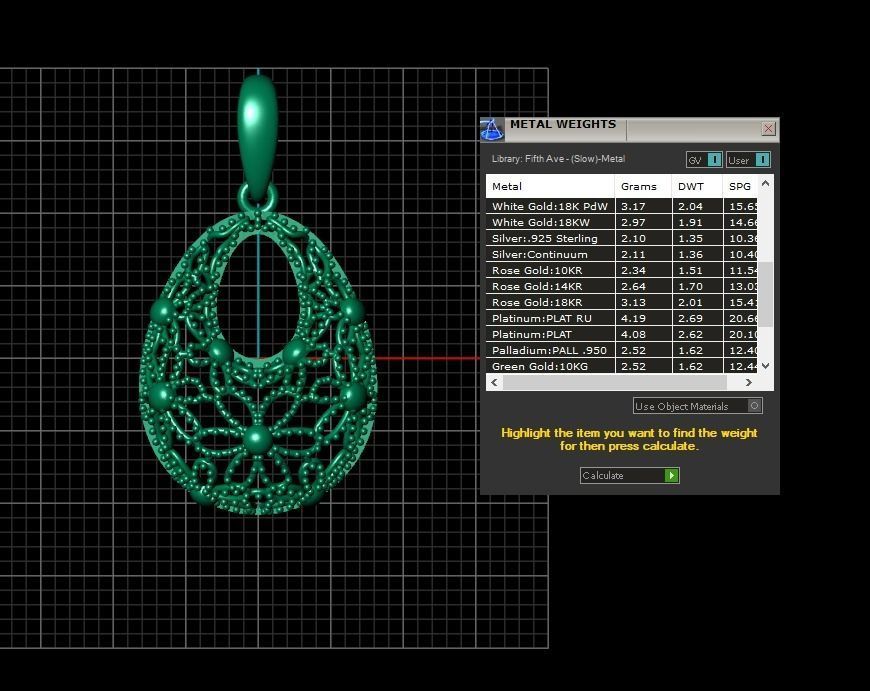Select the Silver:.925 Sterling row
This screenshot has height=691, width=870.
[x=621, y=239]
